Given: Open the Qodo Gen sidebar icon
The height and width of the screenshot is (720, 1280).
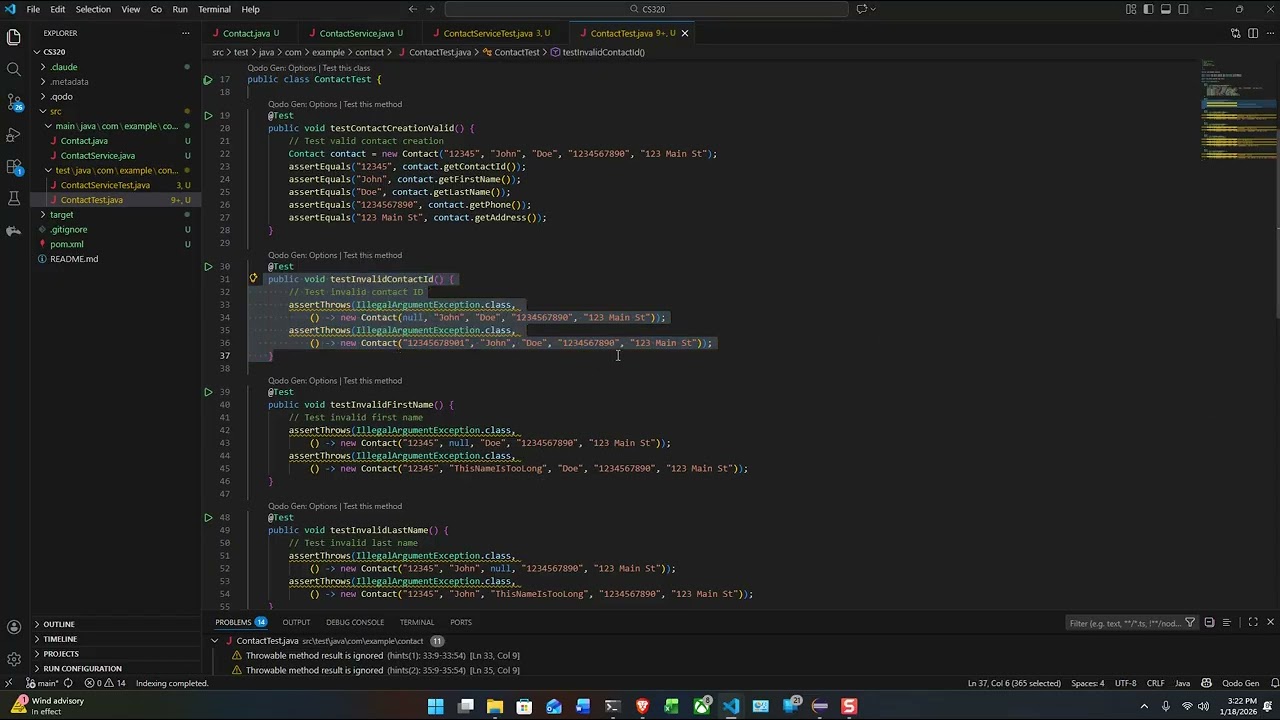Looking at the screenshot, I should (x=14, y=231).
